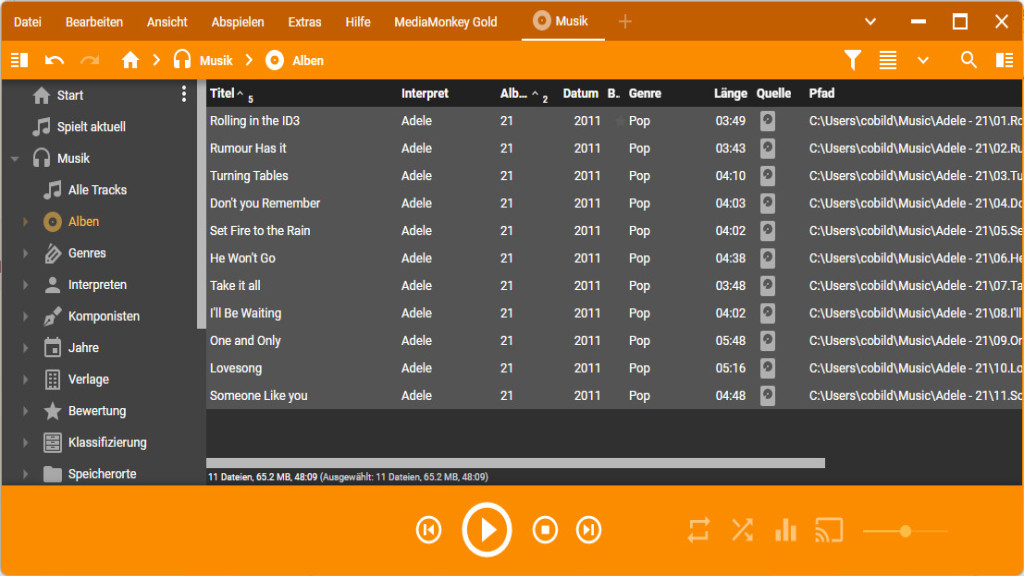The width and height of the screenshot is (1024, 576).
Task: Click the cast to device icon
Action: [x=829, y=530]
